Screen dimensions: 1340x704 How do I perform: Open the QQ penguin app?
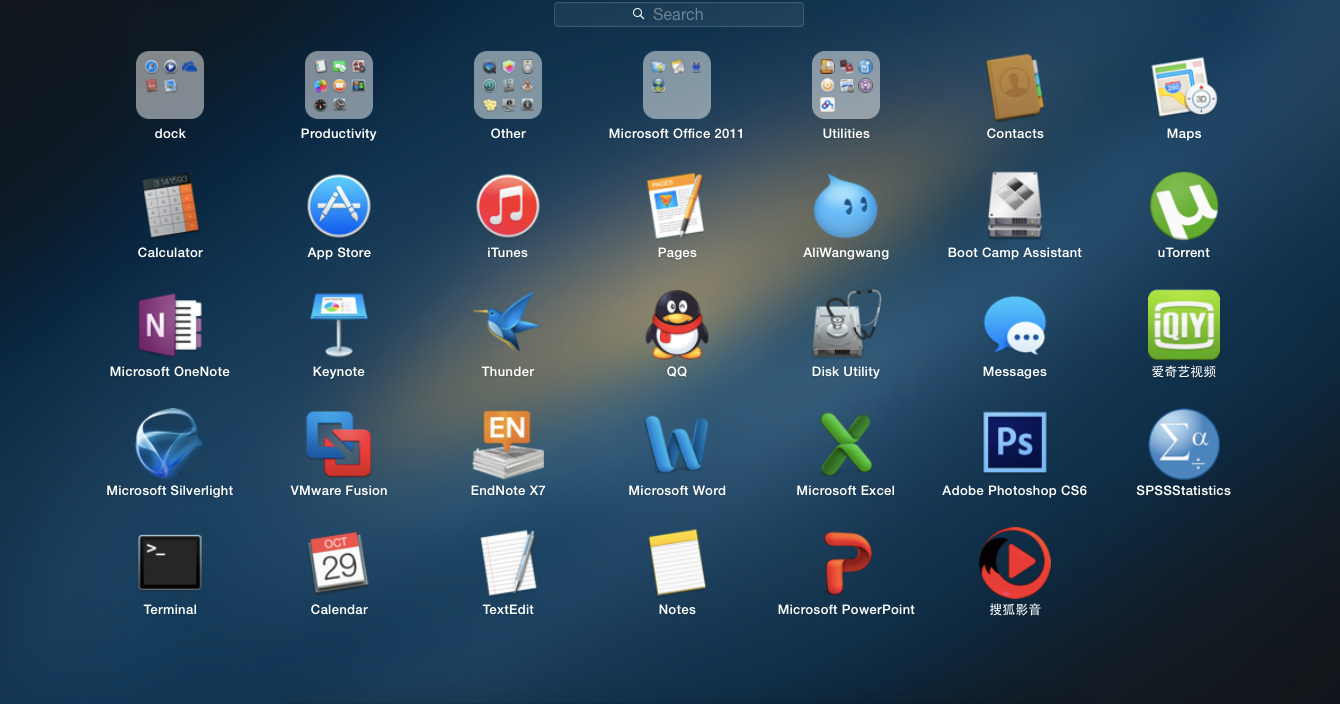[677, 325]
